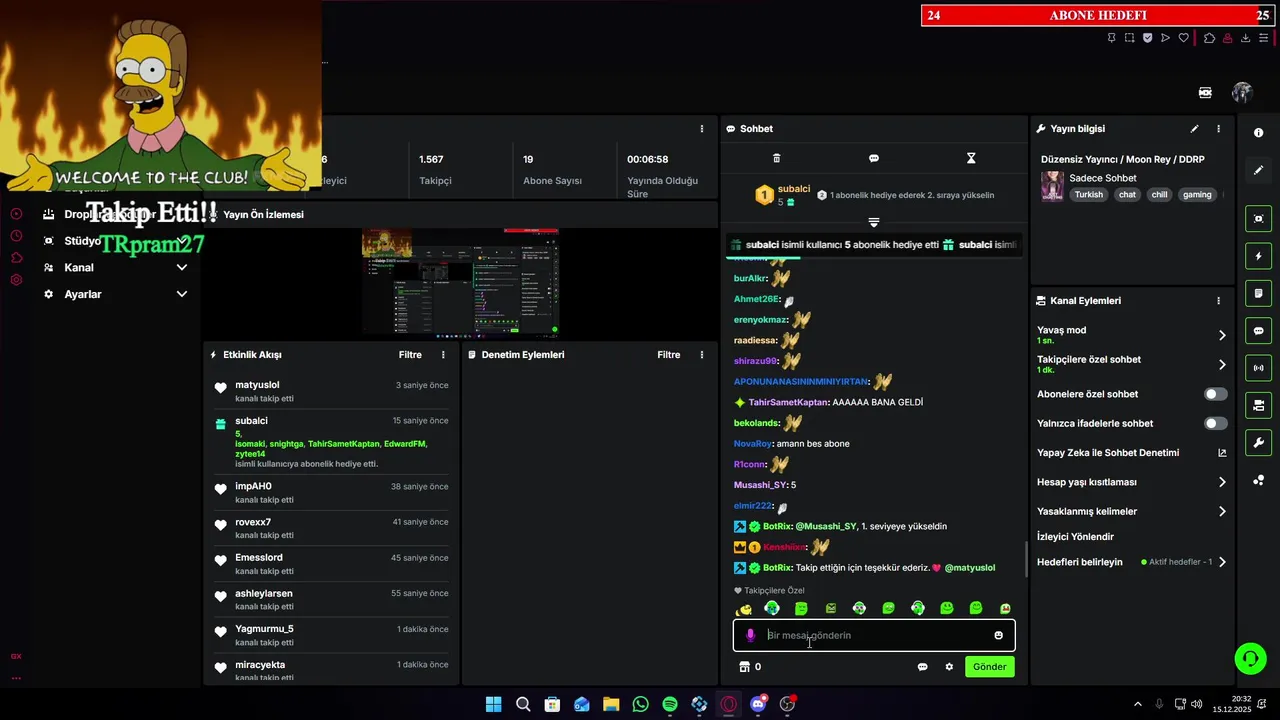
Task: Click the chill tag
Action: click(x=1159, y=195)
